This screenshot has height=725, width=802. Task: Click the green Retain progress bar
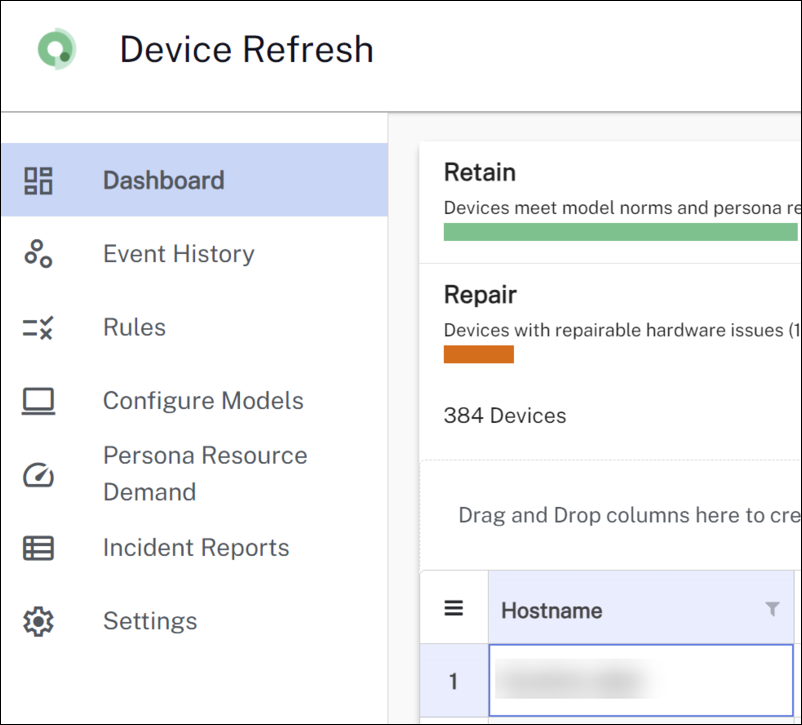click(x=620, y=232)
